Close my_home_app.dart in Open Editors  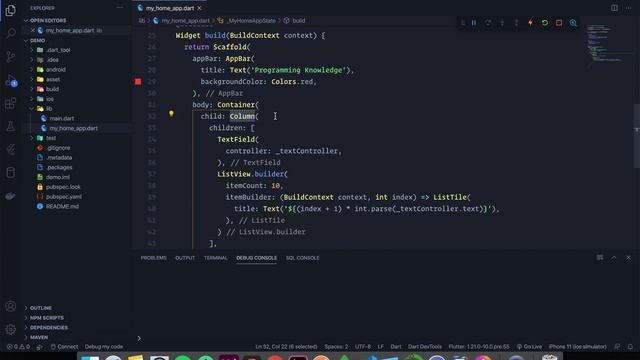pos(33,30)
